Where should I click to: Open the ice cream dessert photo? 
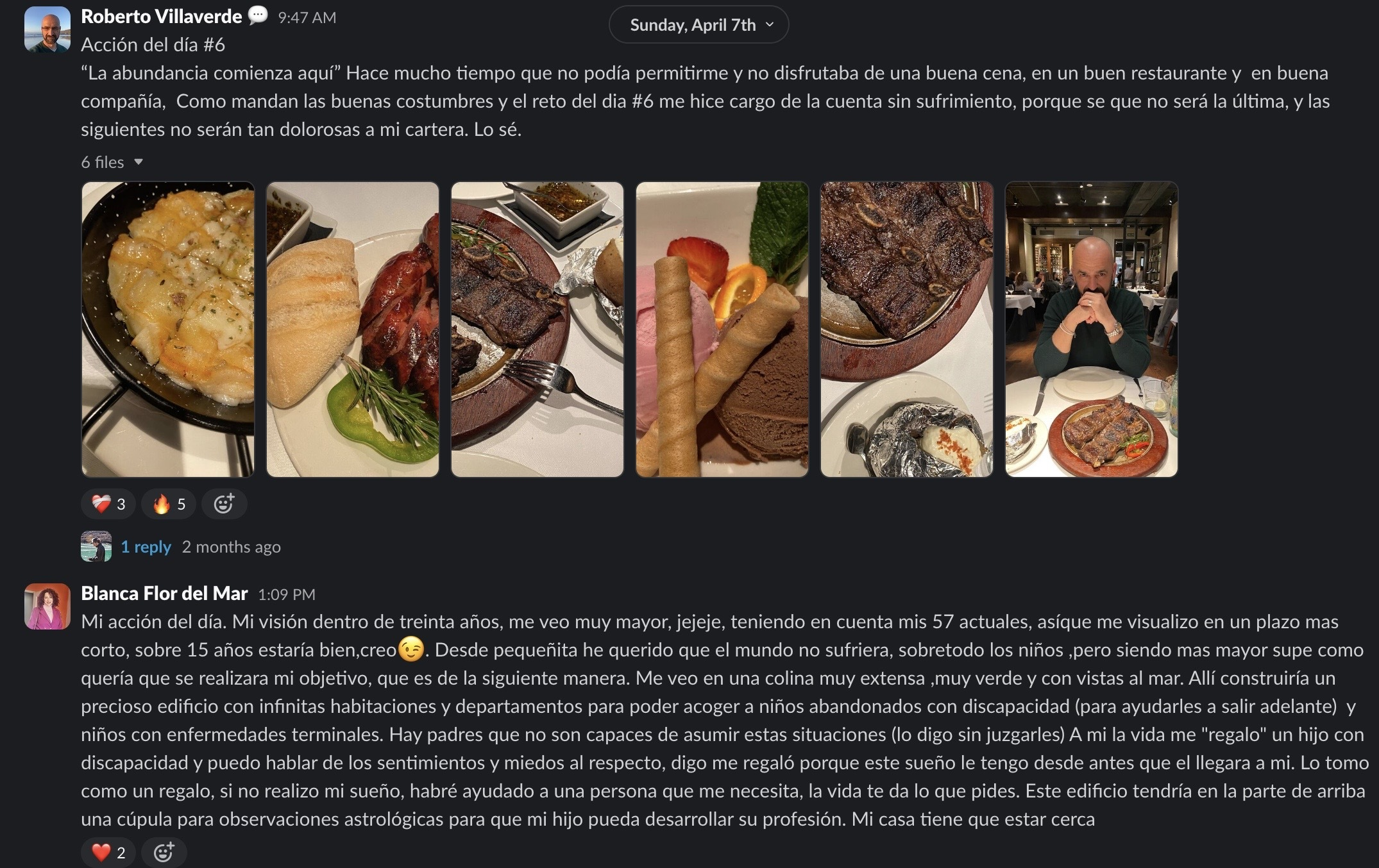[x=722, y=330]
